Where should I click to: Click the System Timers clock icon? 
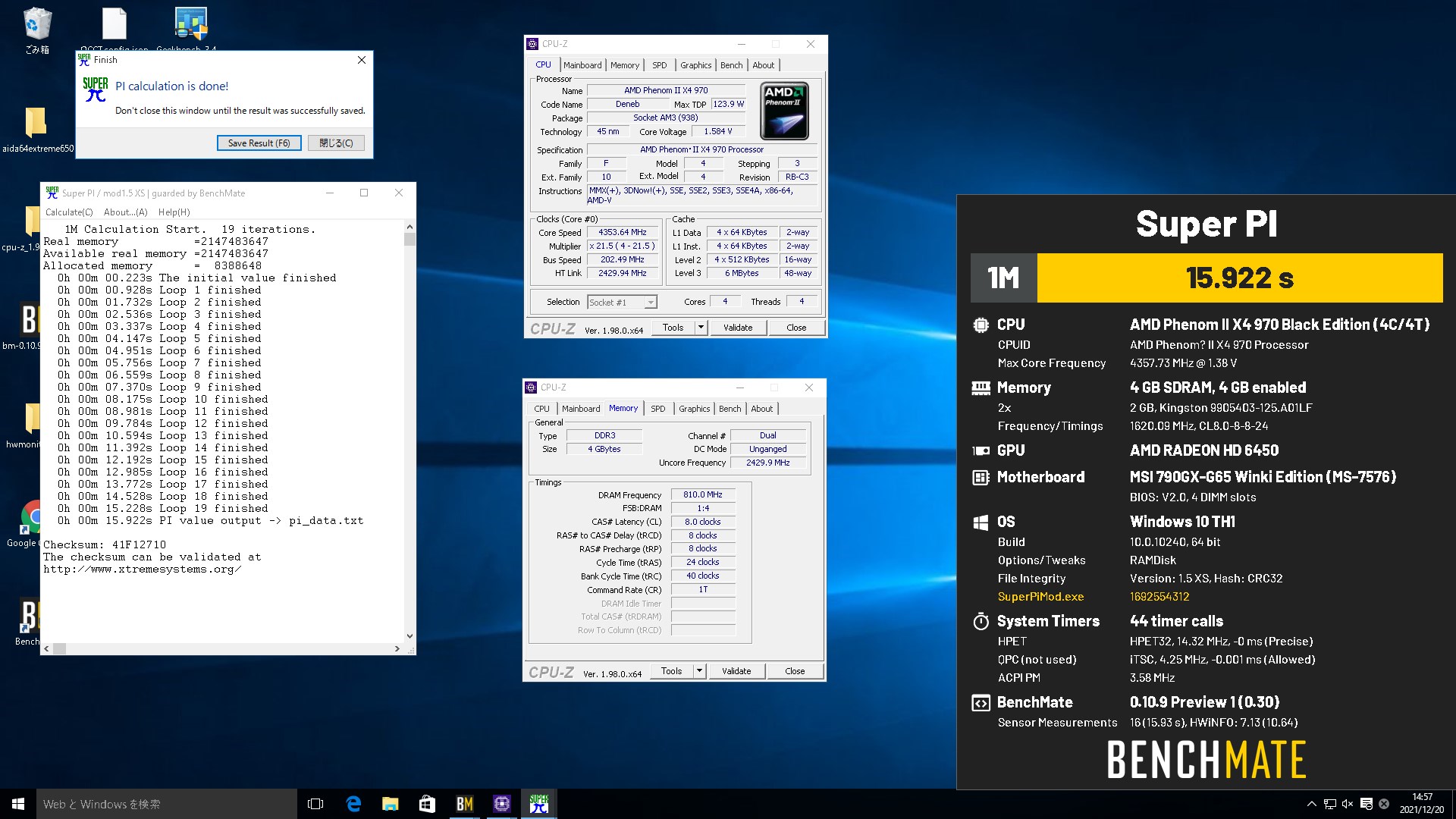[x=981, y=622]
